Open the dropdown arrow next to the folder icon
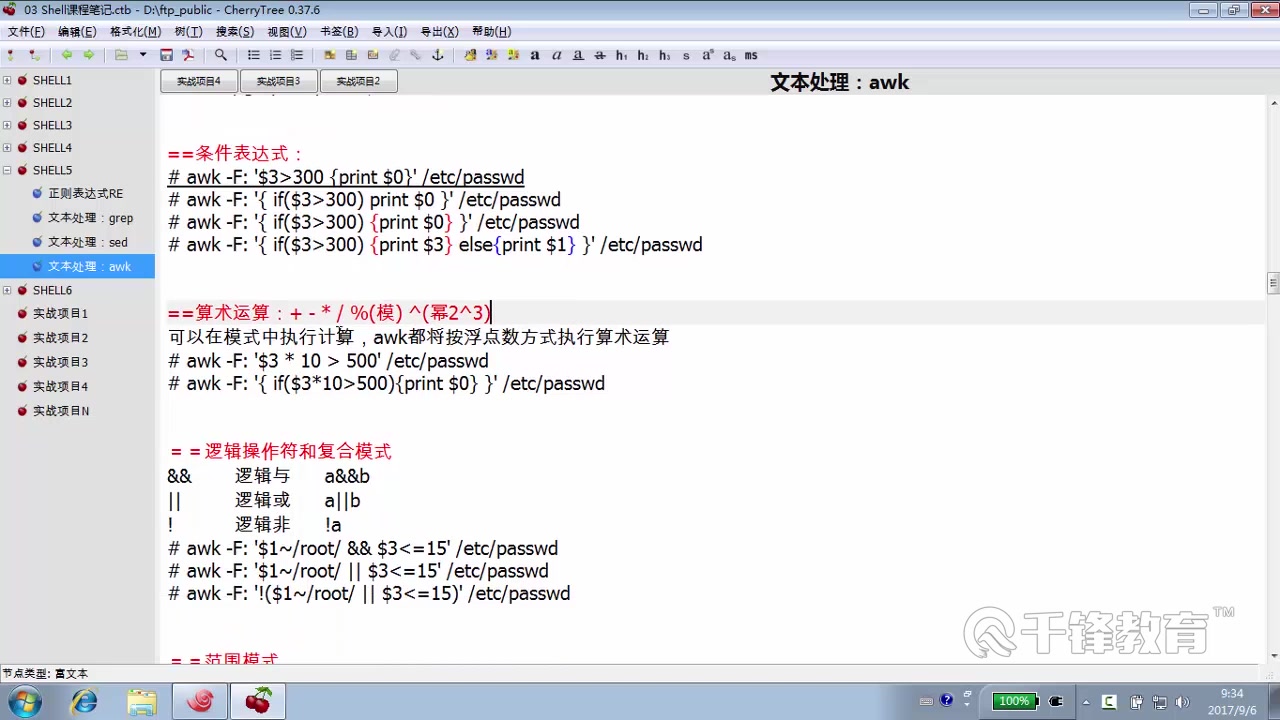The height and width of the screenshot is (720, 1280). tap(142, 55)
